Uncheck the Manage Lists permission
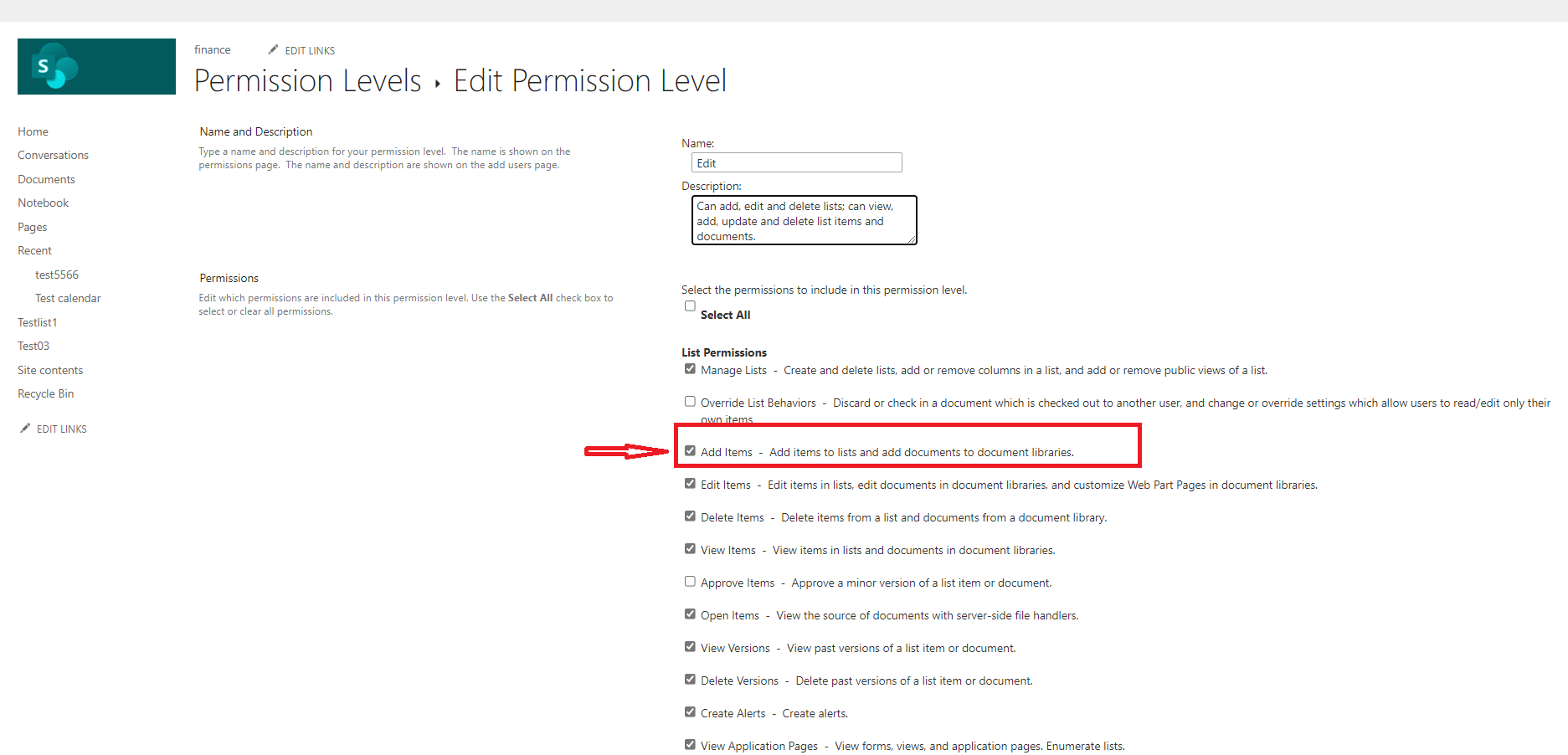Viewport: 1568px width, 755px height. [x=689, y=368]
